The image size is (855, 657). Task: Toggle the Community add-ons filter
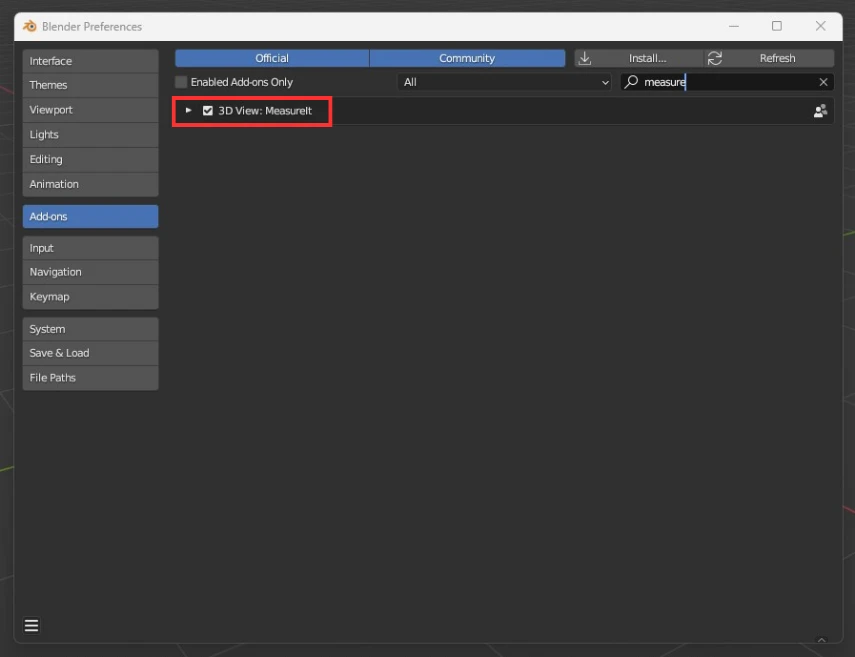coord(467,58)
